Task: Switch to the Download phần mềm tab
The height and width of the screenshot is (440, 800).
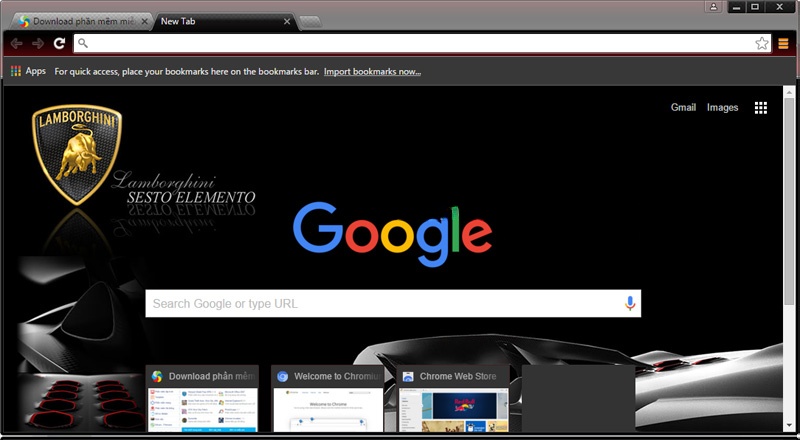Action: pyautogui.click(x=82, y=21)
